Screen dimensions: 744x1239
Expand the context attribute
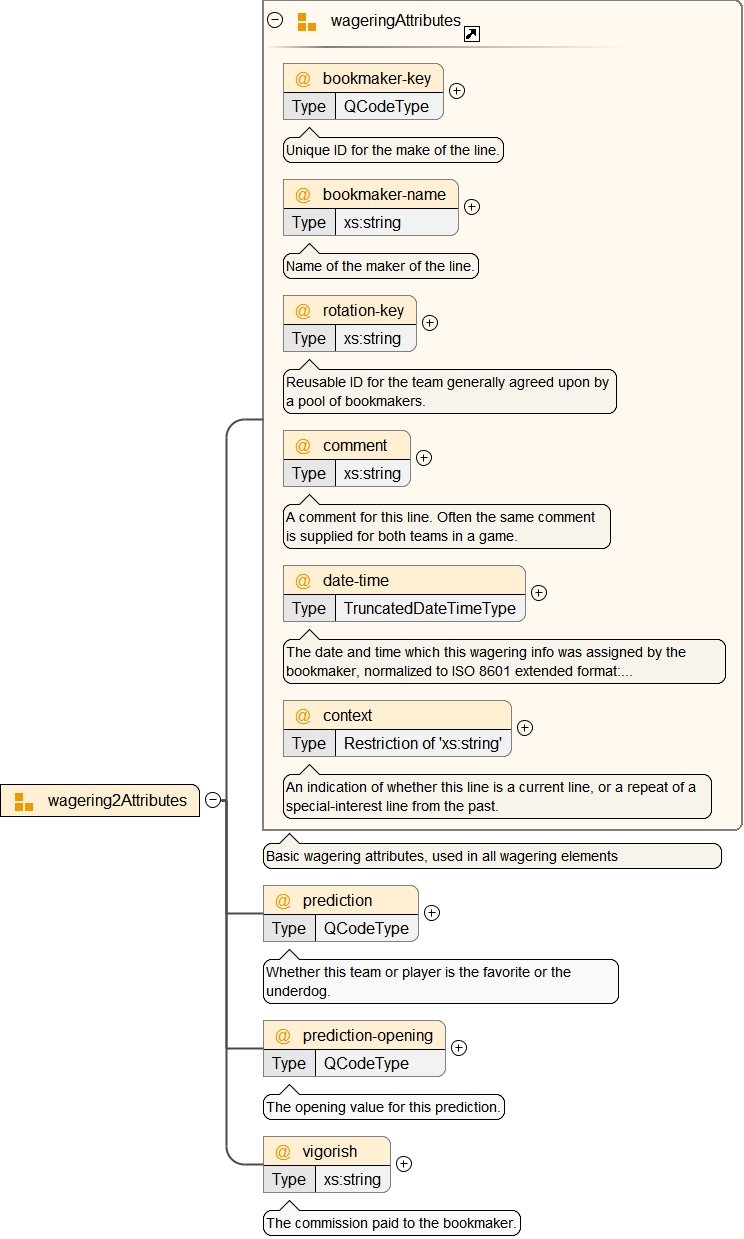pyautogui.click(x=524, y=728)
